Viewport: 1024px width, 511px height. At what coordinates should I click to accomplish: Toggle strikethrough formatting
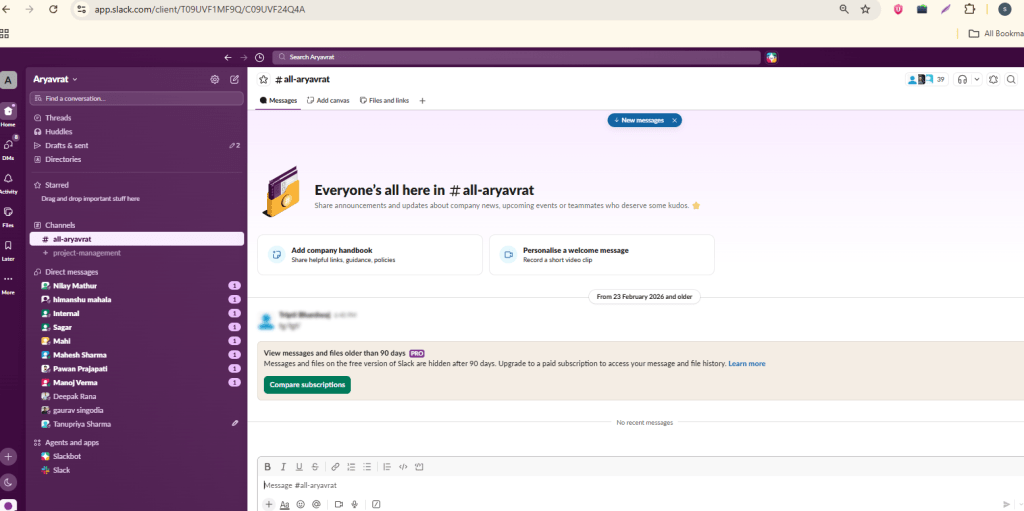[315, 467]
